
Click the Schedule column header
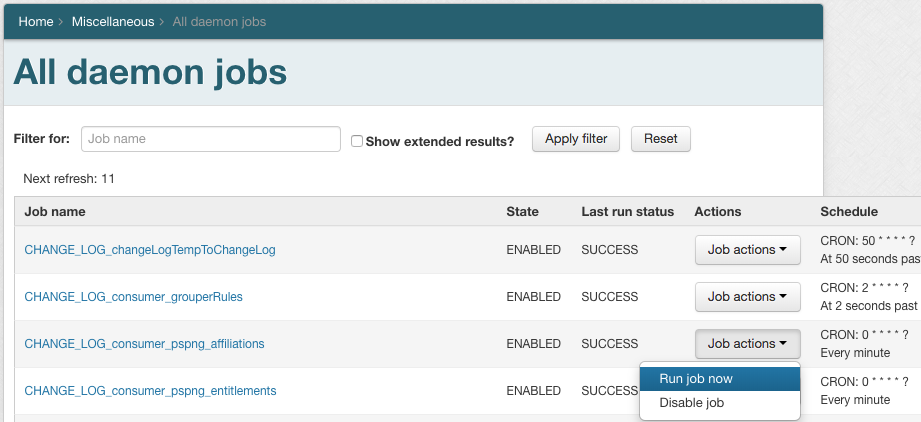pyautogui.click(x=849, y=212)
